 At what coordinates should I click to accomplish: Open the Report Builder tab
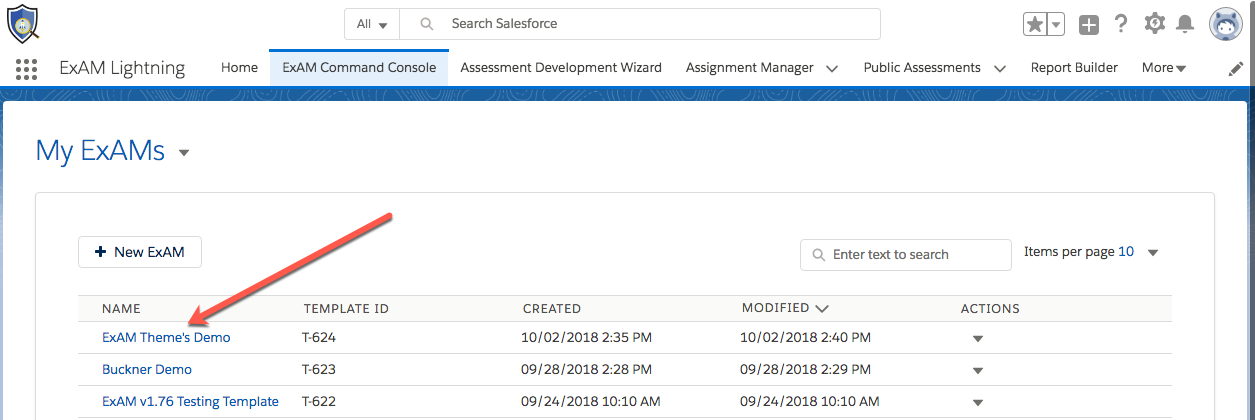click(x=1074, y=68)
